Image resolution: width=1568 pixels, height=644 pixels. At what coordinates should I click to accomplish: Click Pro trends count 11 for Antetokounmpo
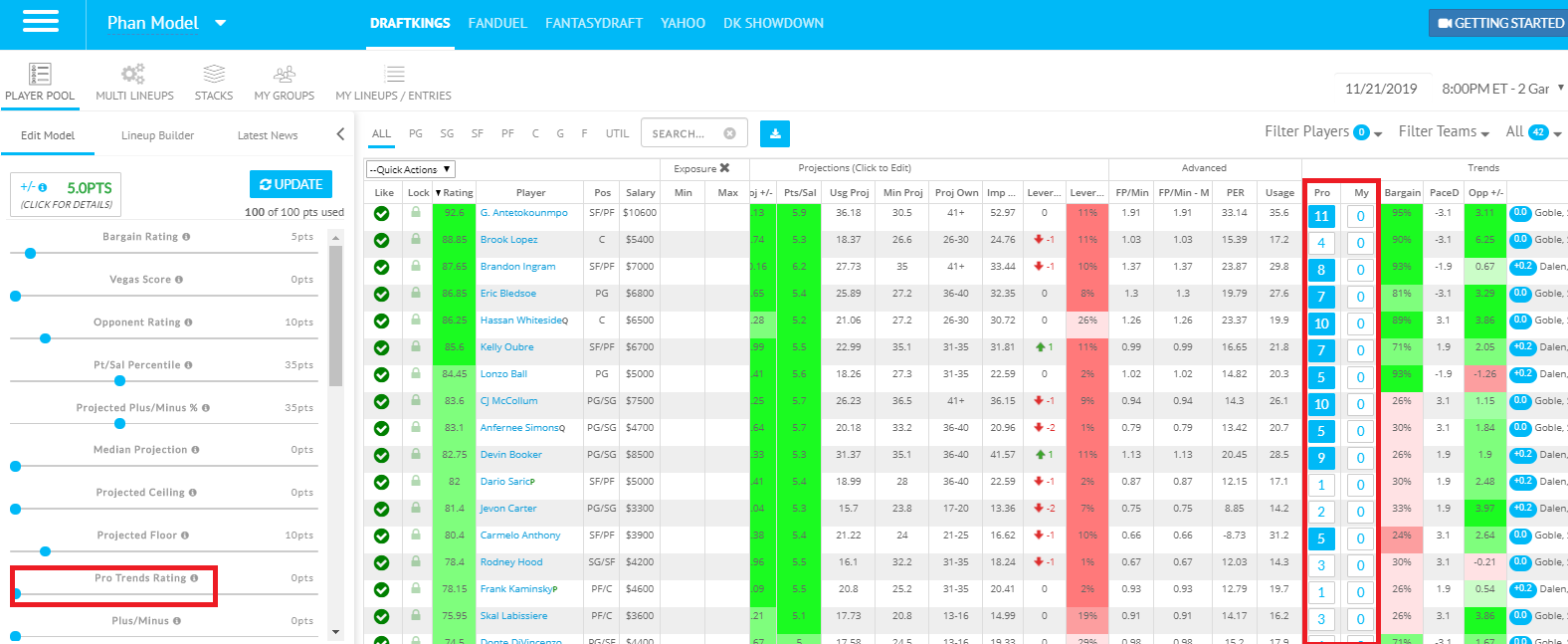coord(1321,216)
